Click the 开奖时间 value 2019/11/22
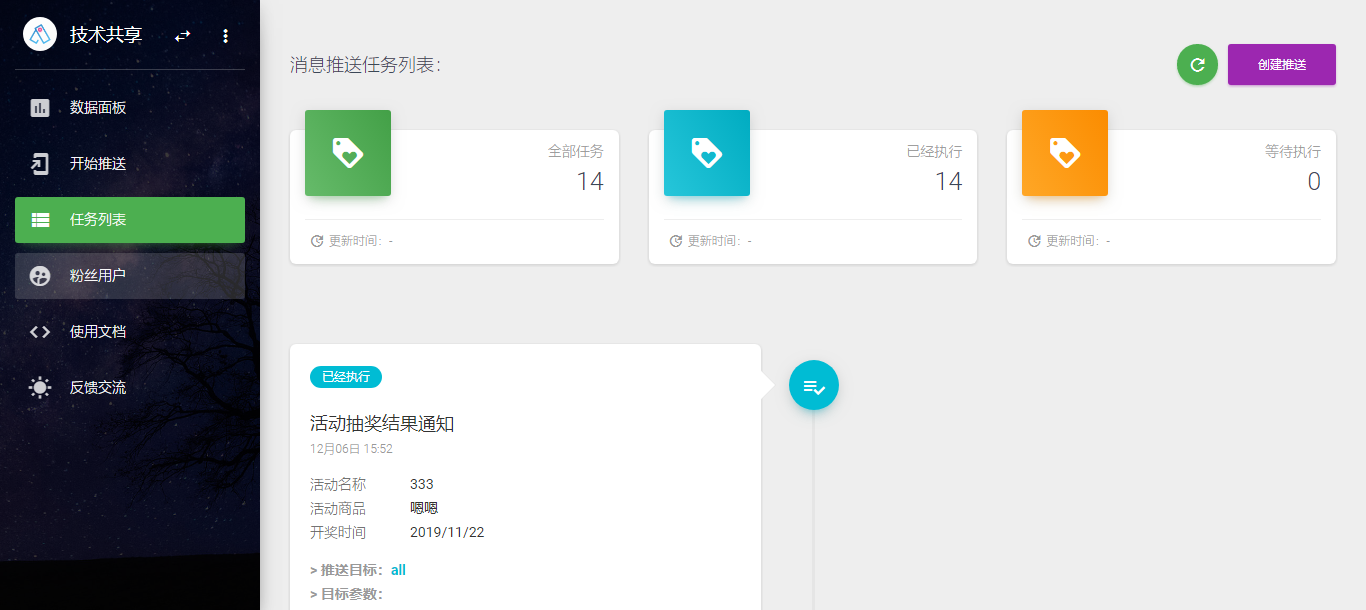 pos(447,532)
